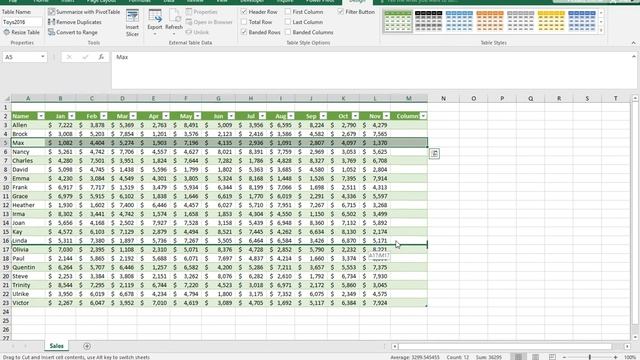Click Summarize with PivotTable icon
This screenshot has width=640, height=360.
(x=51, y=12)
